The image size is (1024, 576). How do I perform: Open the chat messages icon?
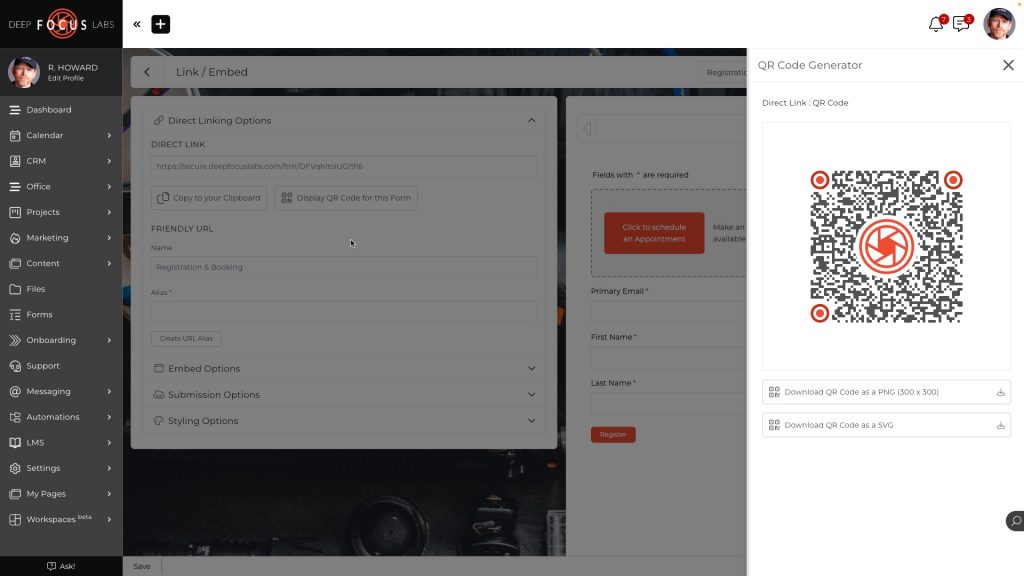pyautogui.click(x=961, y=25)
